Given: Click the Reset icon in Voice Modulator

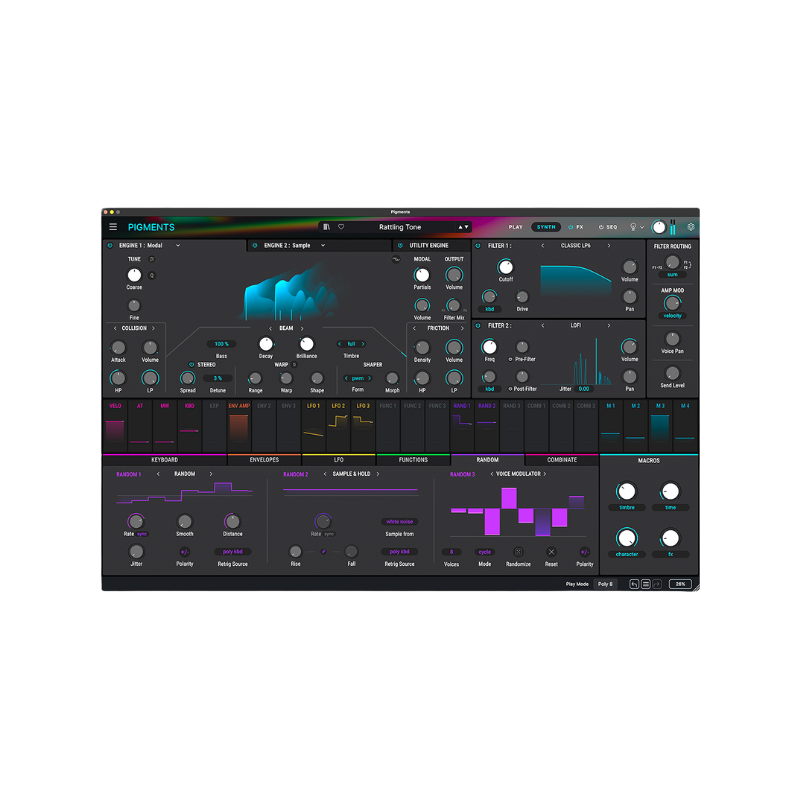Looking at the screenshot, I should tap(551, 551).
